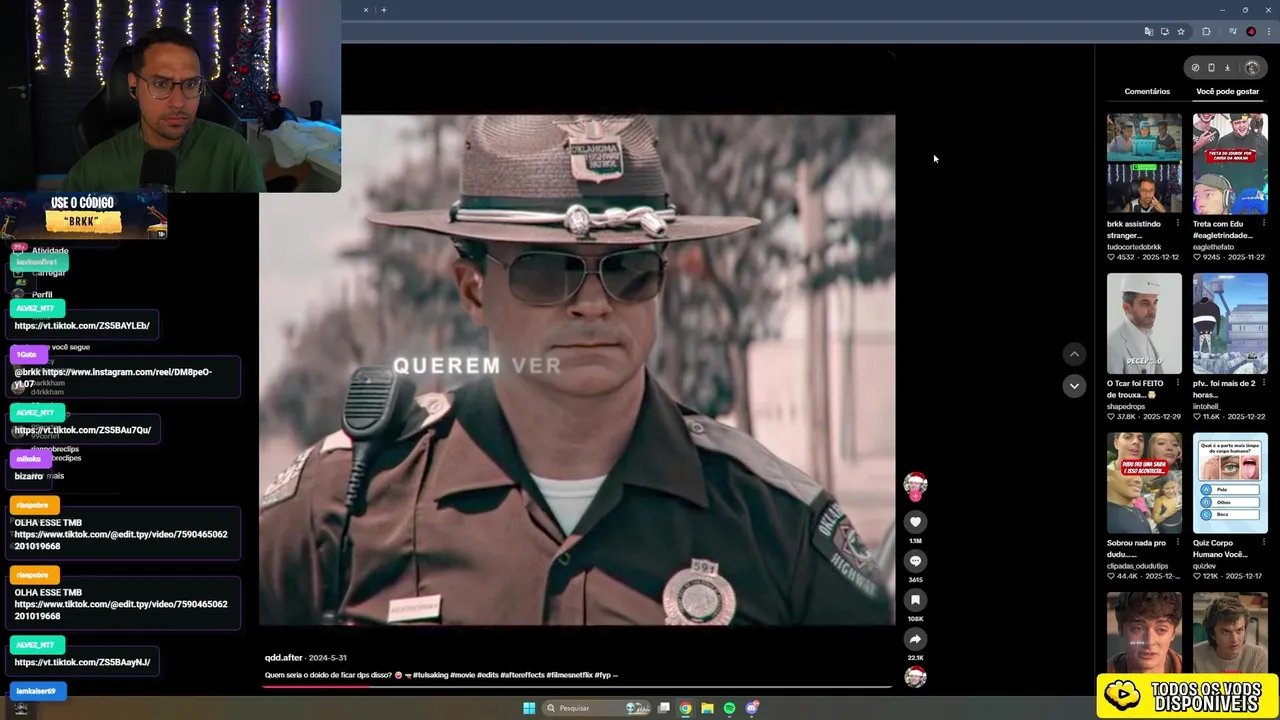Switch to the Você pode gostar tab
Image resolution: width=1280 pixels, height=720 pixels.
[1227, 91]
